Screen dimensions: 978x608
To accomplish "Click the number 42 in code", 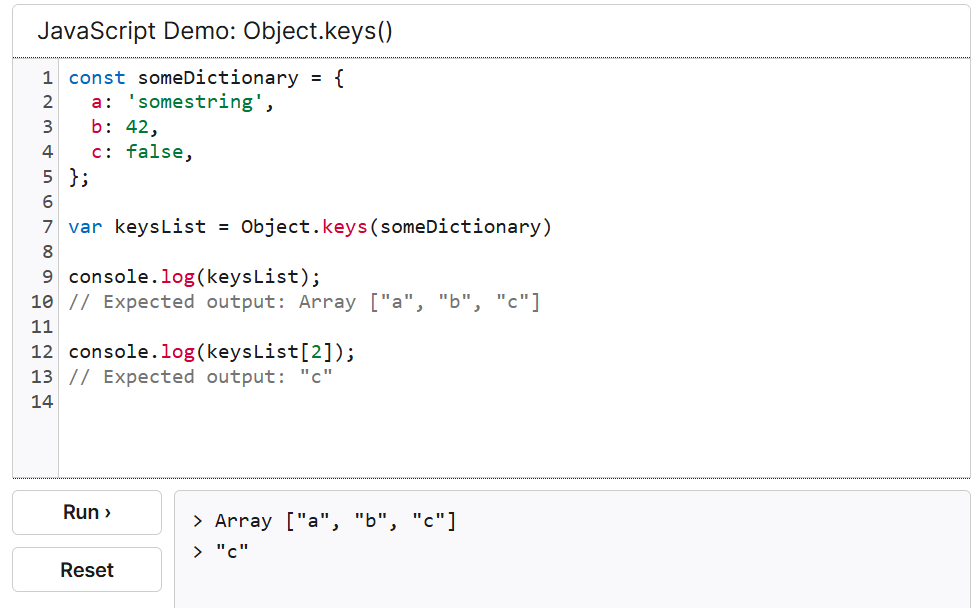I will (x=137, y=127).
